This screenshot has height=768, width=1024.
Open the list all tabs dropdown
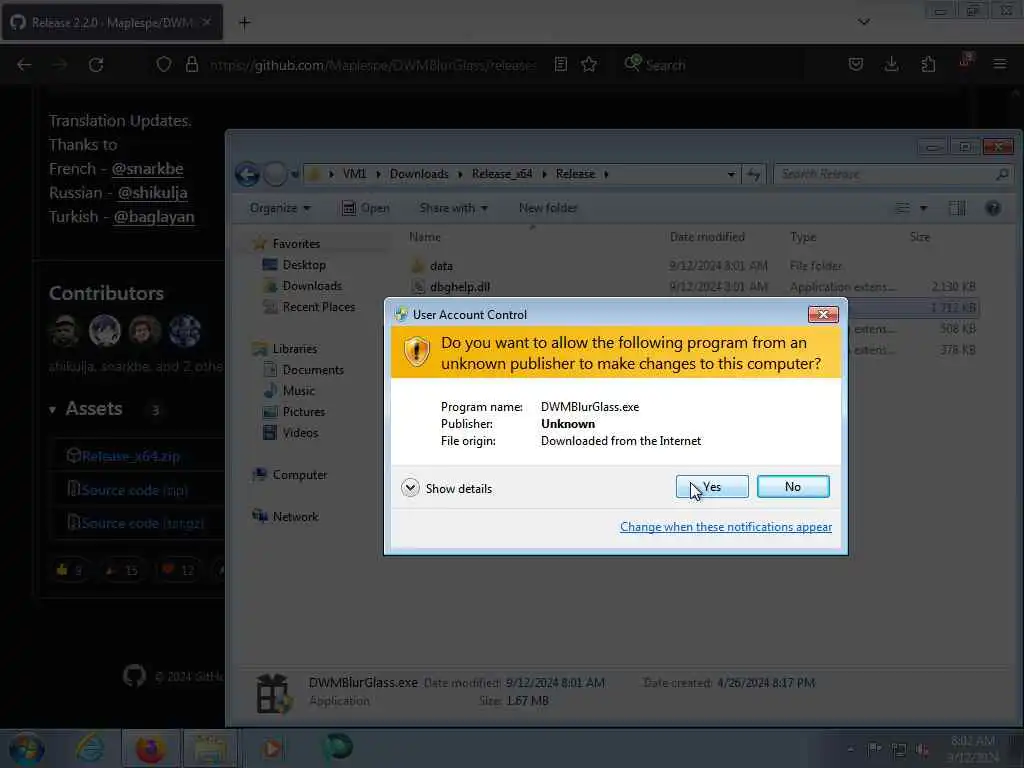pos(864,22)
